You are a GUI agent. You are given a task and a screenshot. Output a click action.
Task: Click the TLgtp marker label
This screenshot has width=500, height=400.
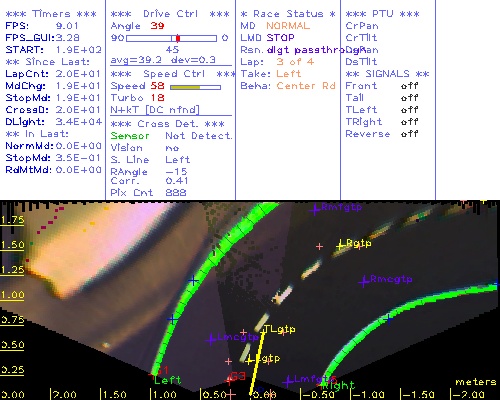(279, 329)
